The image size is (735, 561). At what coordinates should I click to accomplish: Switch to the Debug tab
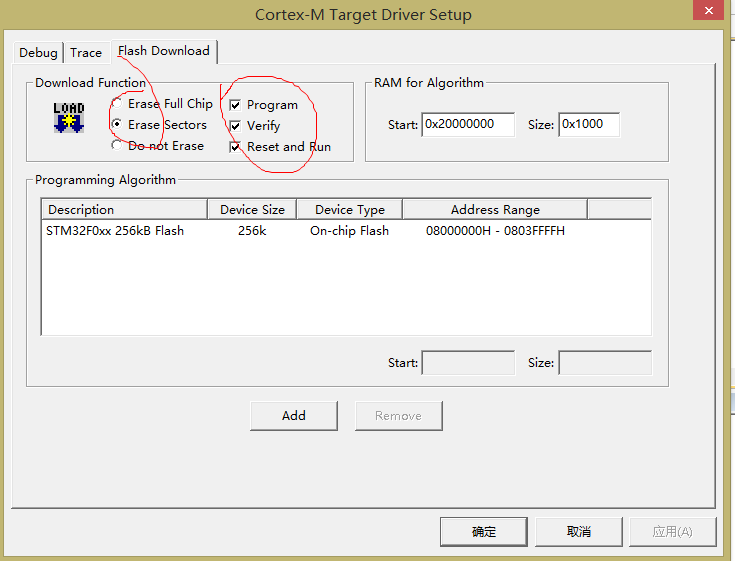coord(38,52)
